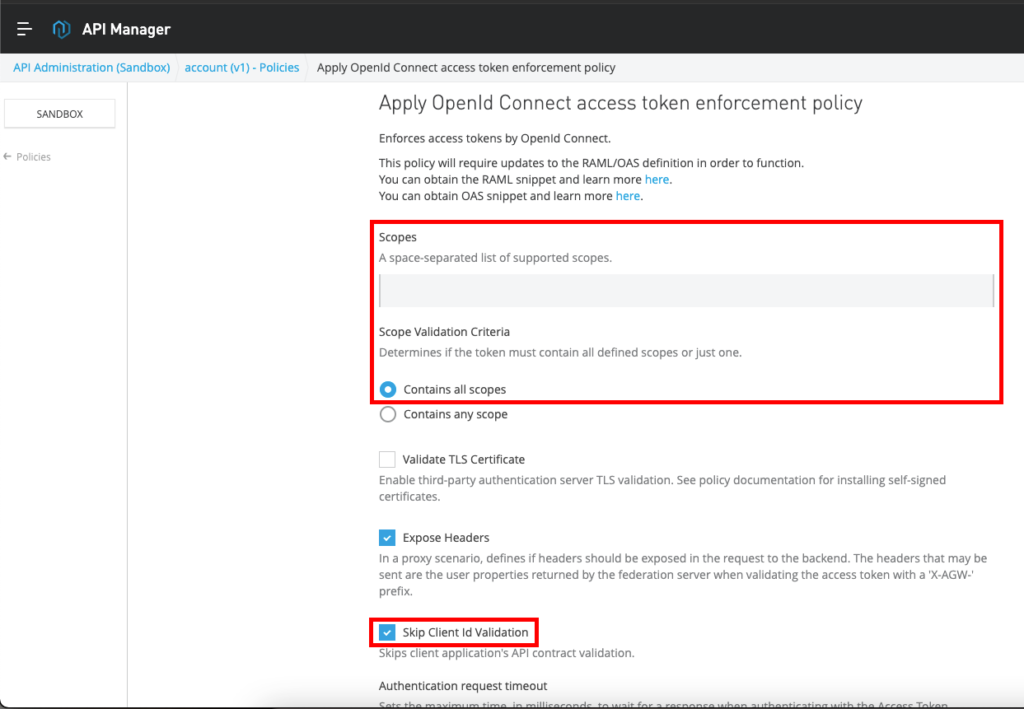Click the MuleSoft API Manager logo
The width and height of the screenshot is (1024, 709).
pos(62,29)
